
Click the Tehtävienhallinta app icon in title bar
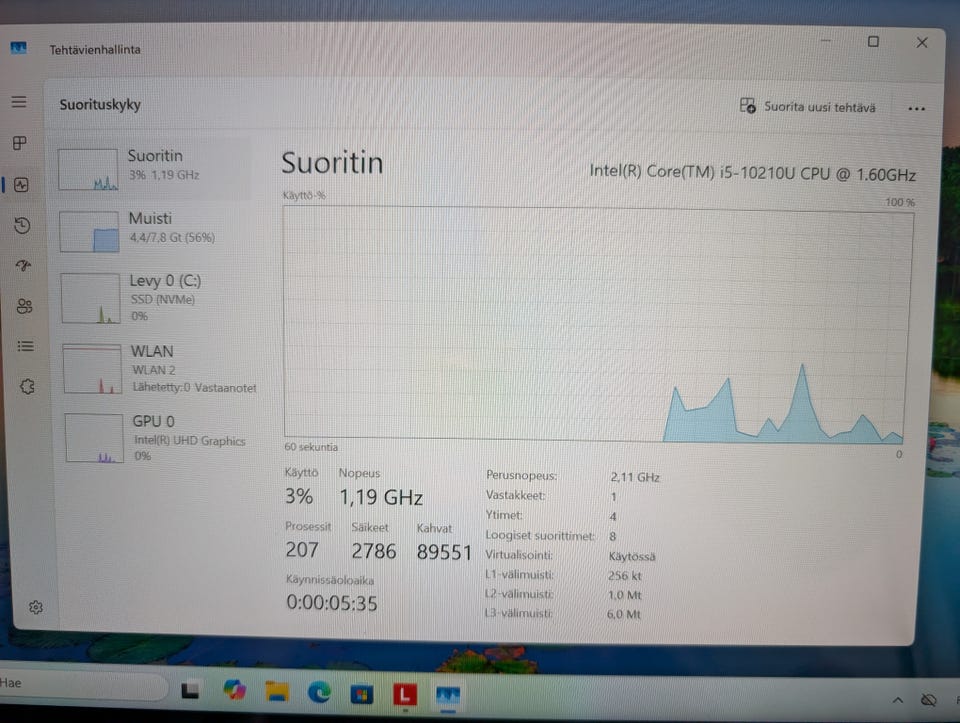click(18, 48)
